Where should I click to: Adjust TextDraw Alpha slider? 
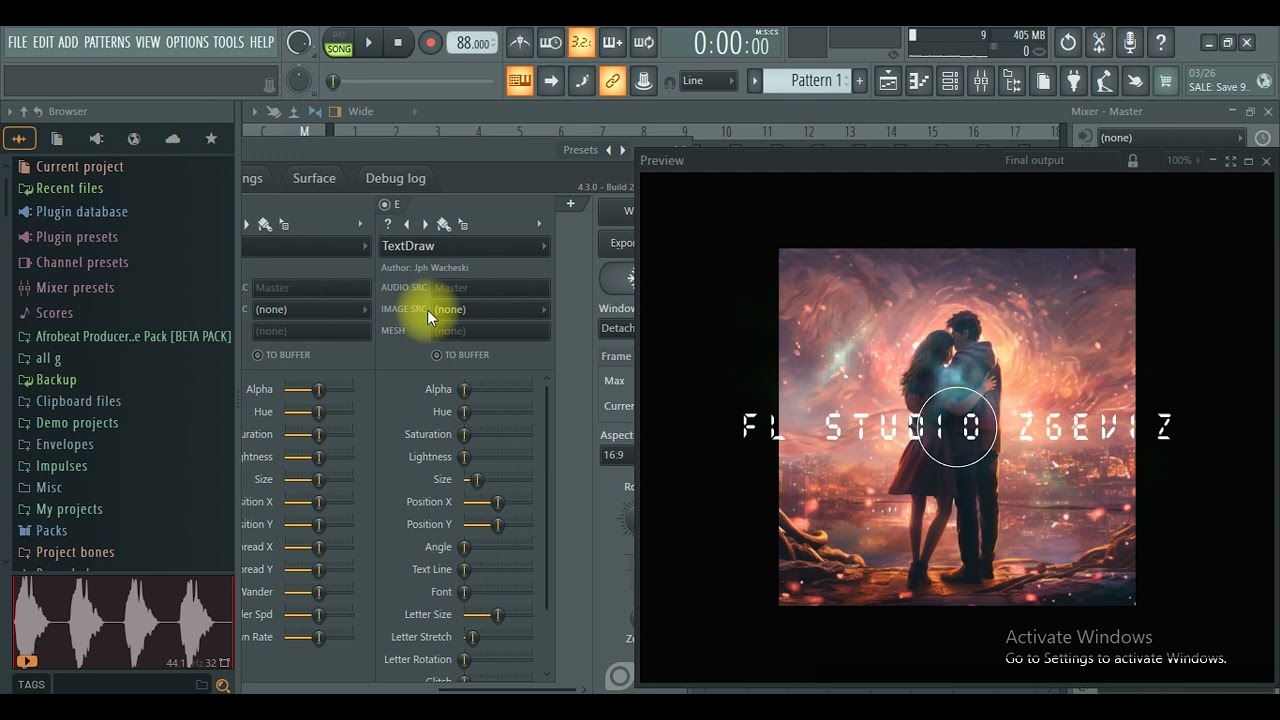(498, 390)
